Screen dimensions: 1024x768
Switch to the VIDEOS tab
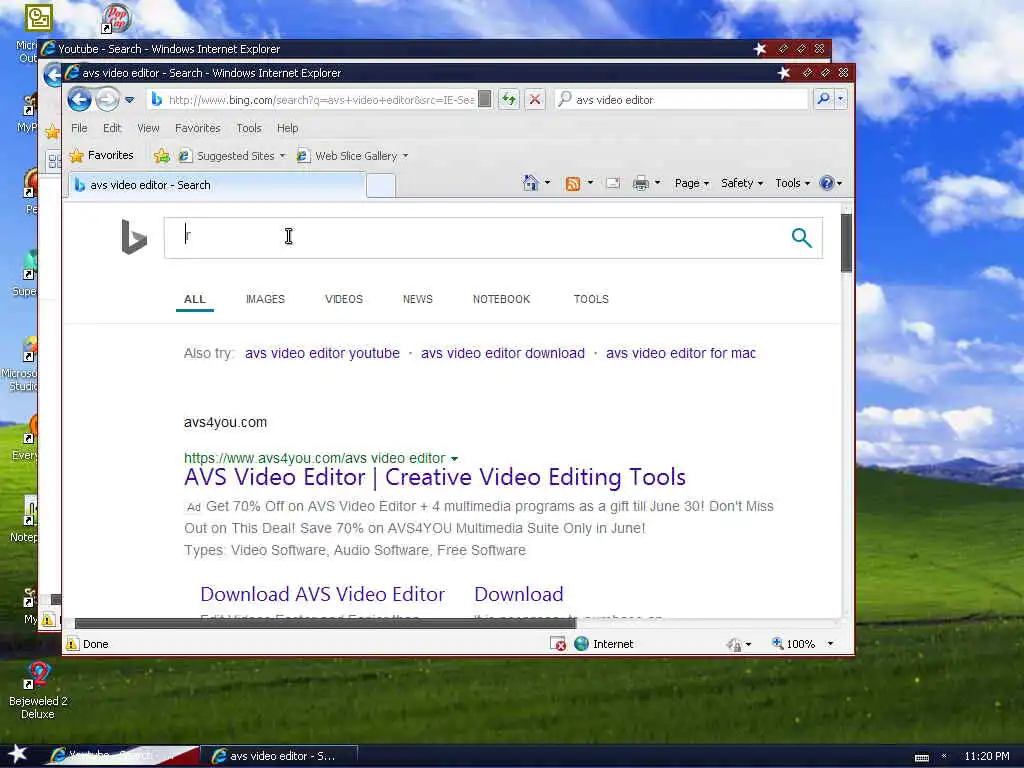click(344, 299)
